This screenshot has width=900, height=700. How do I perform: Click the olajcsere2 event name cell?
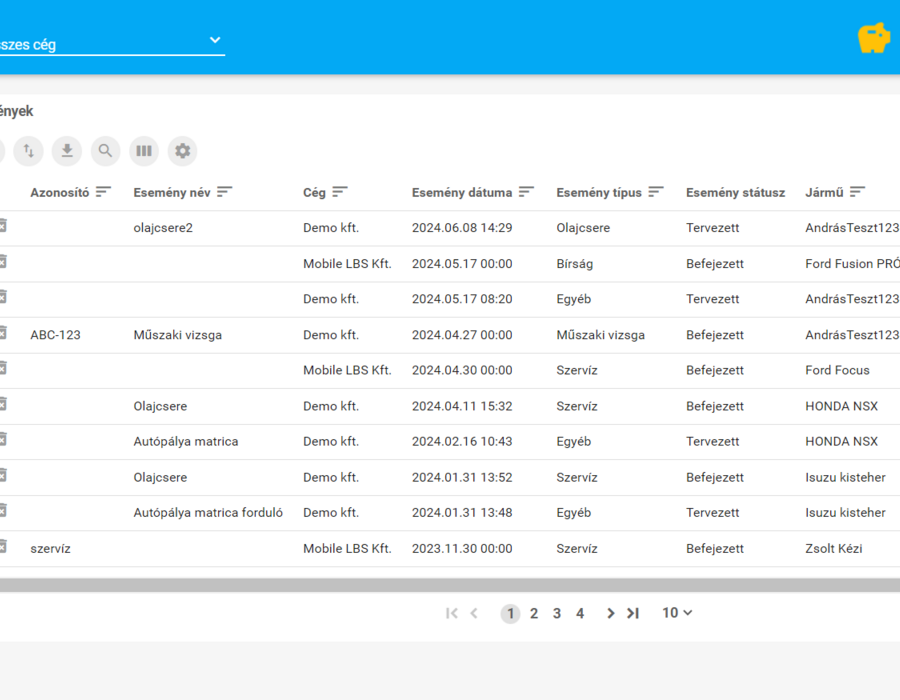coord(163,228)
